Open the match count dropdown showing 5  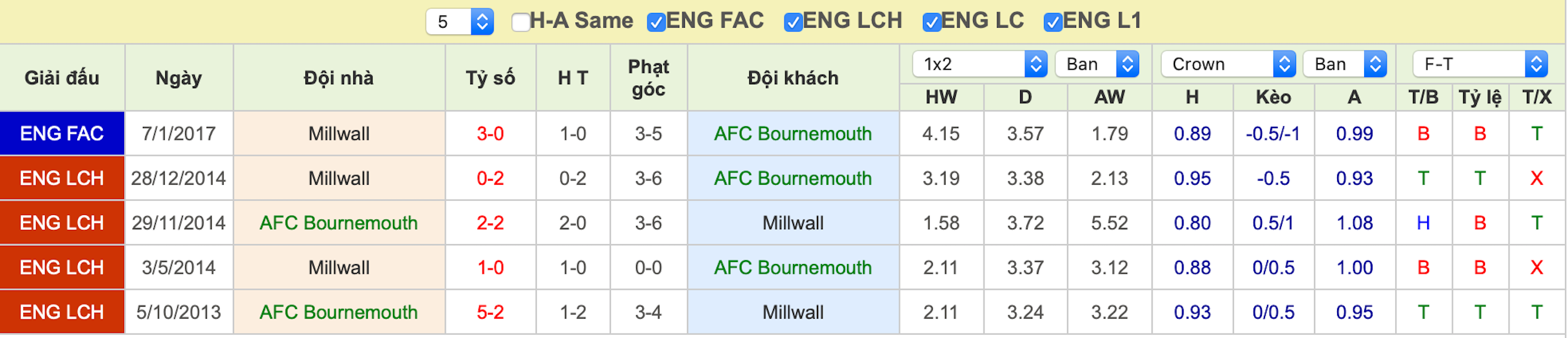459,22
